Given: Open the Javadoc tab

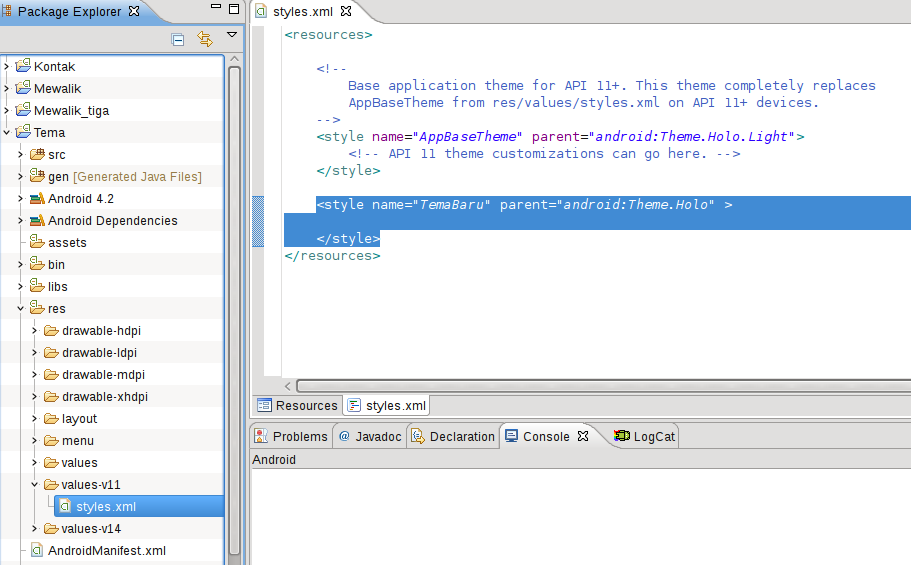Looking at the screenshot, I should [x=370, y=437].
